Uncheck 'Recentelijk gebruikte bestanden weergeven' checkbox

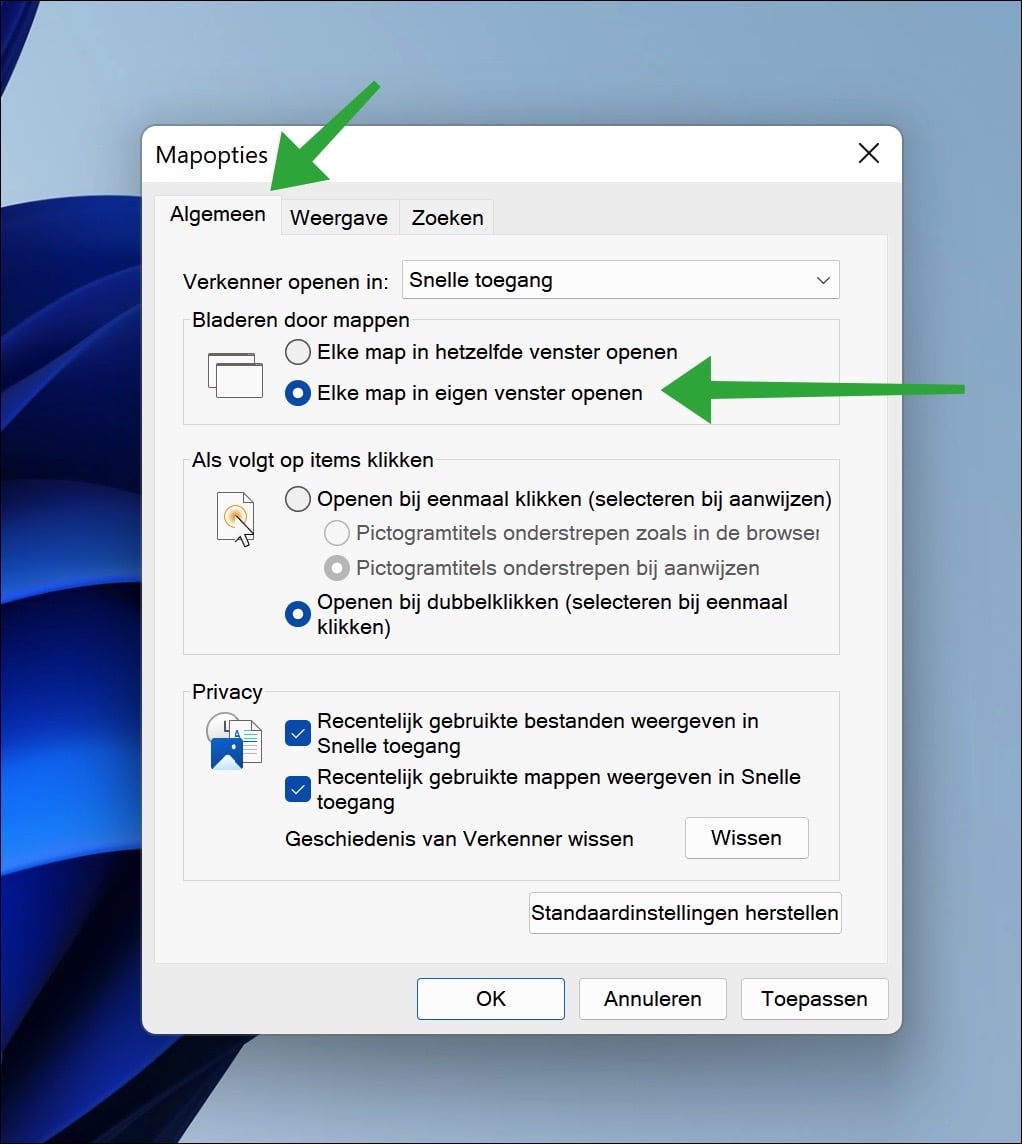298,733
